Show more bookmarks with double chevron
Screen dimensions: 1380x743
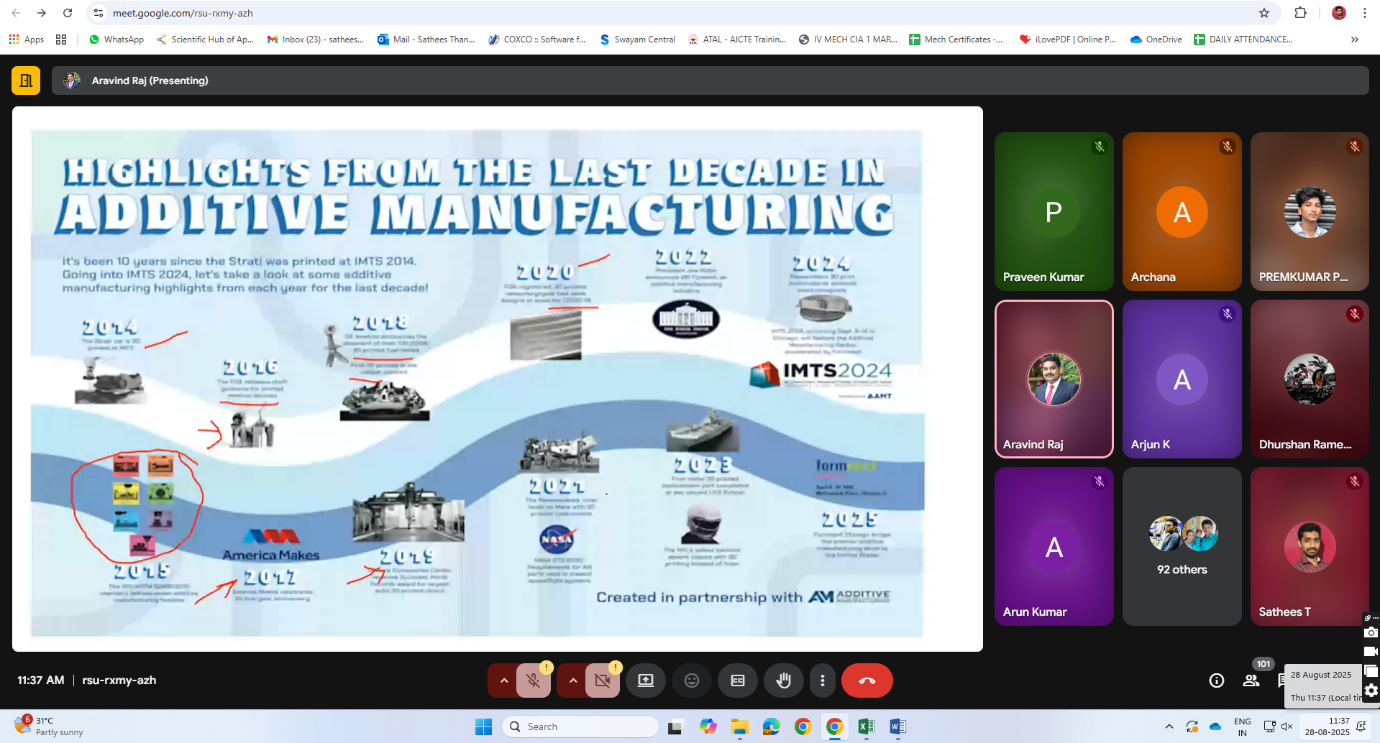1355,39
